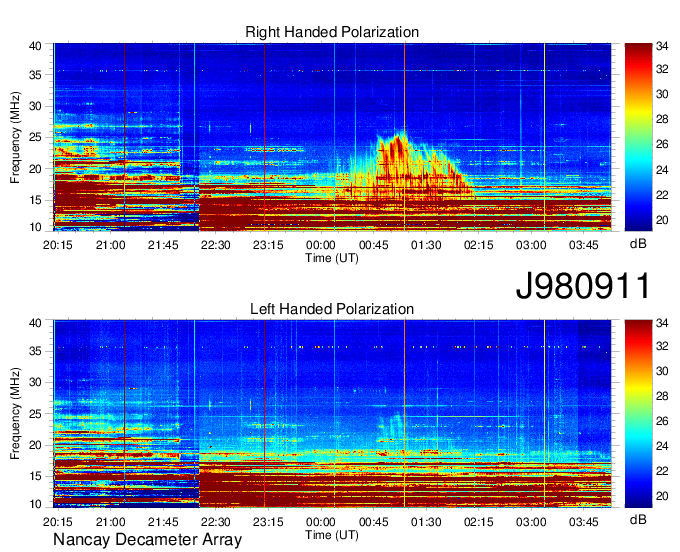Image resolution: width=680 pixels, height=552 pixels.
Task: Click "02:15" tick on Right Handed time axis
Action: point(478,245)
